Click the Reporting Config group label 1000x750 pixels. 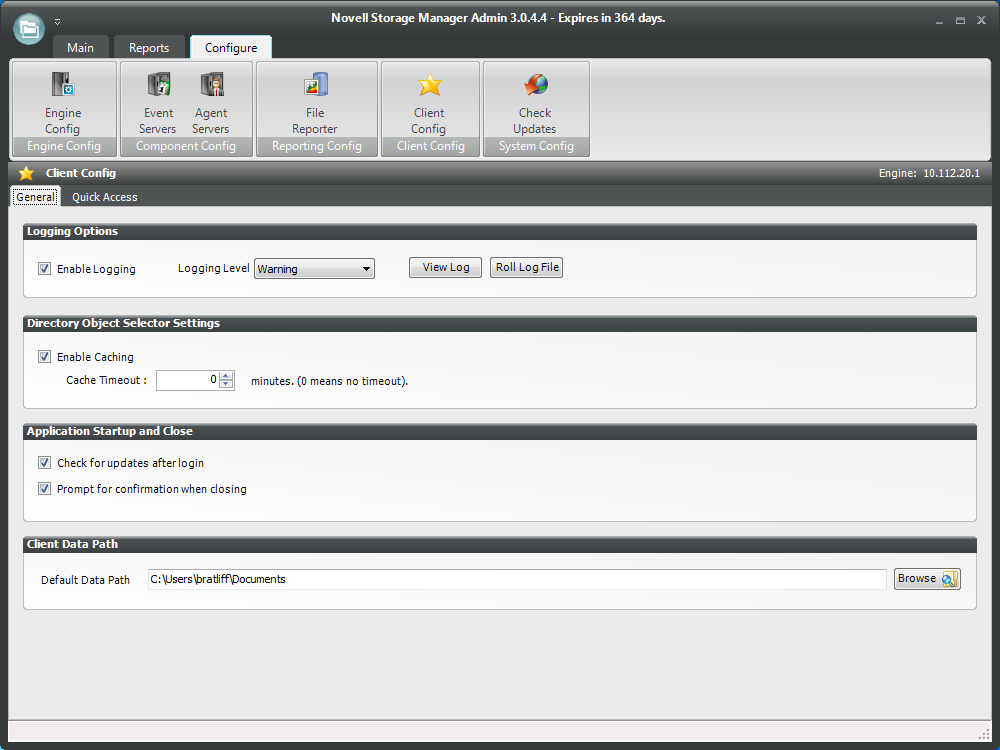coord(317,146)
